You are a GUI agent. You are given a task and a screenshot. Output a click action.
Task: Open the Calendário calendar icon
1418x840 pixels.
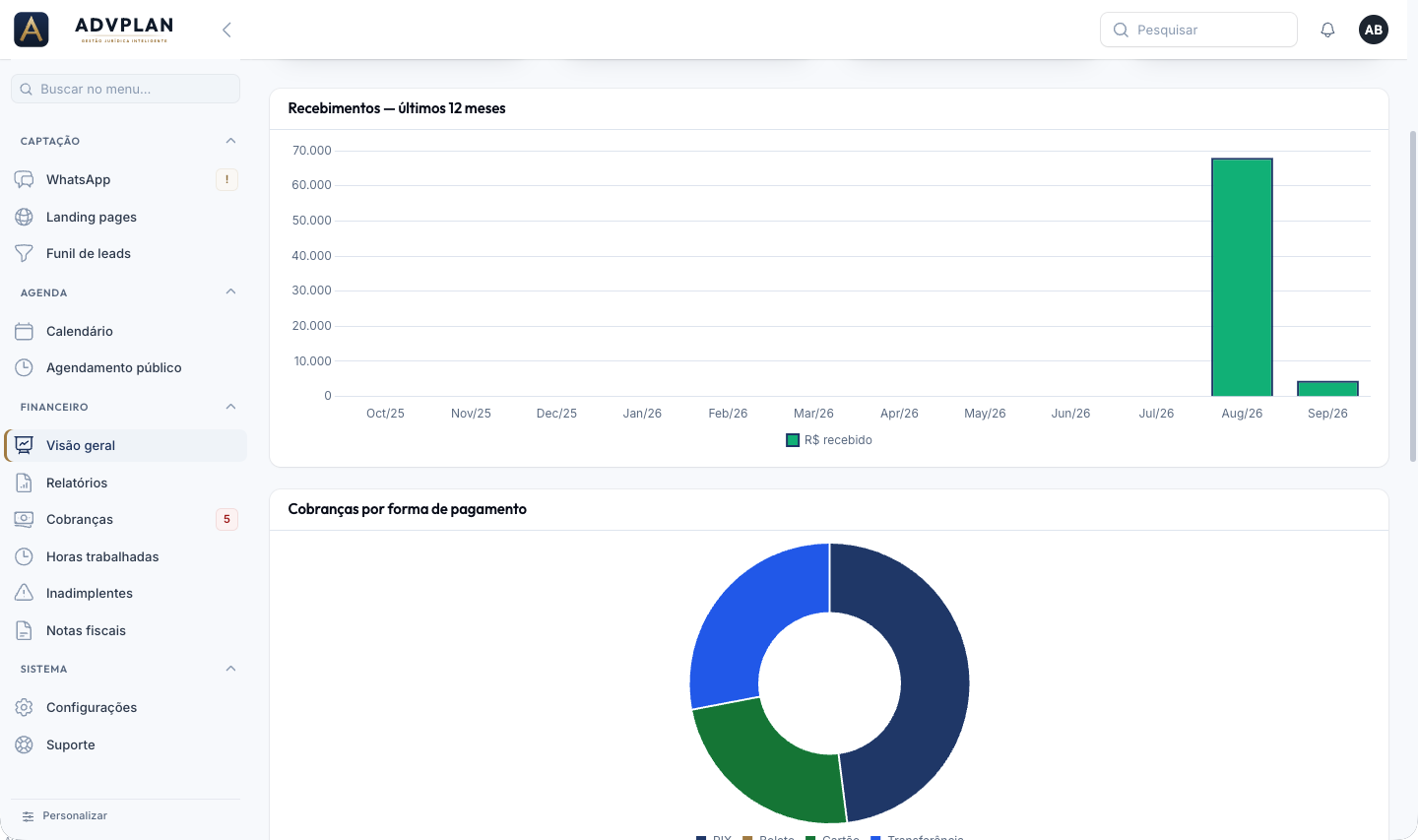[x=25, y=331]
